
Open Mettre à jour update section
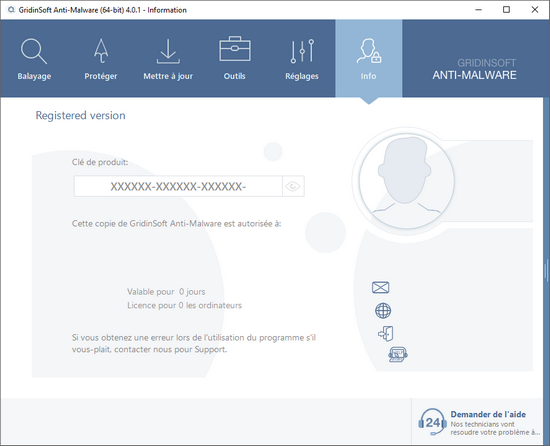(168, 59)
